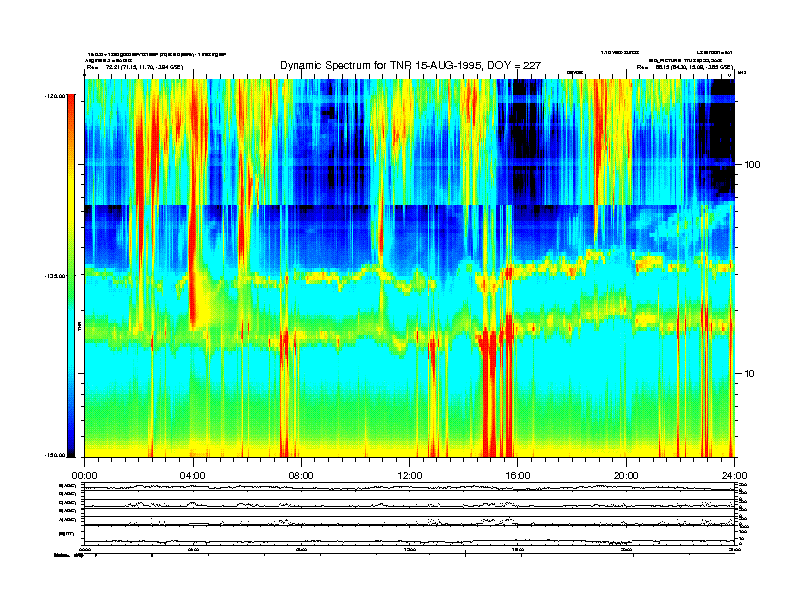Image resolution: width=792 pixels, height=612 pixels.
Task: Click the 08:00 time axis label
Action: click(x=301, y=476)
